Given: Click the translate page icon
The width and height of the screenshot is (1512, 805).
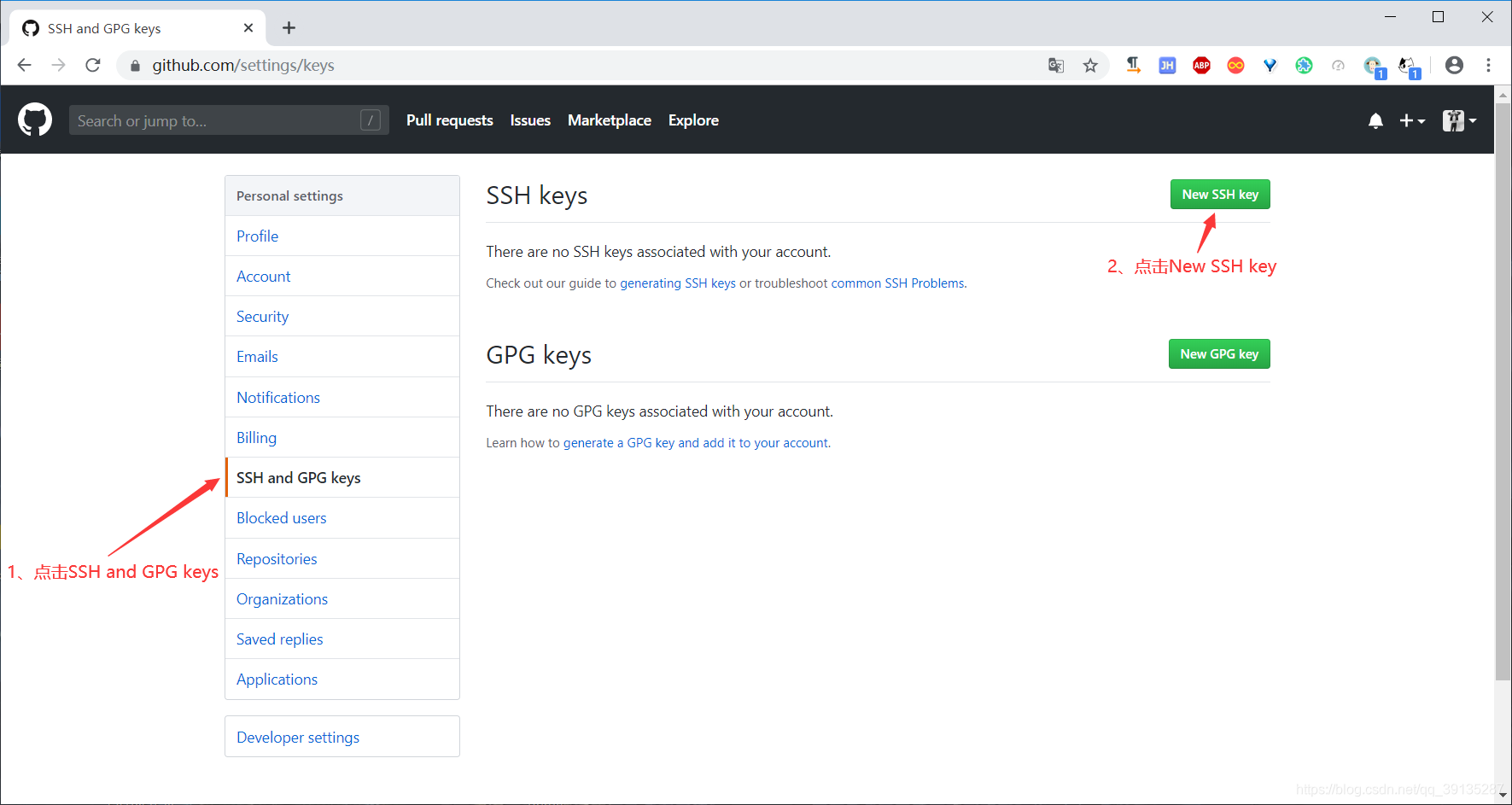Looking at the screenshot, I should pyautogui.click(x=1056, y=66).
